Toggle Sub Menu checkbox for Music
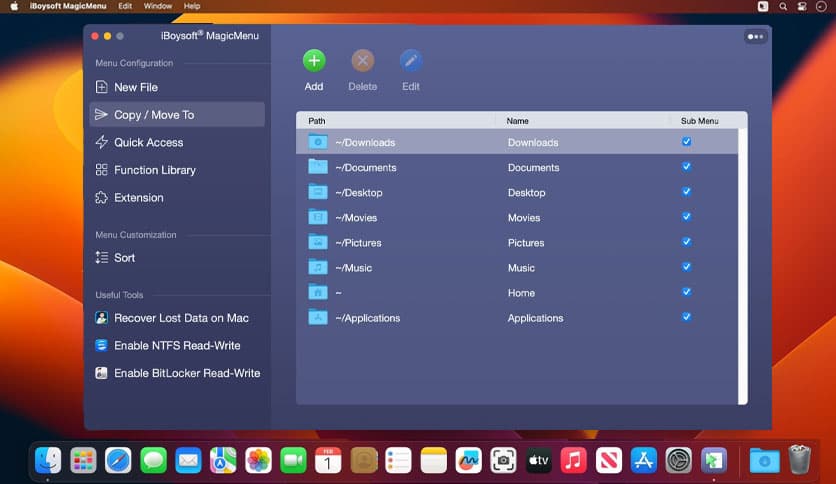 click(x=686, y=267)
